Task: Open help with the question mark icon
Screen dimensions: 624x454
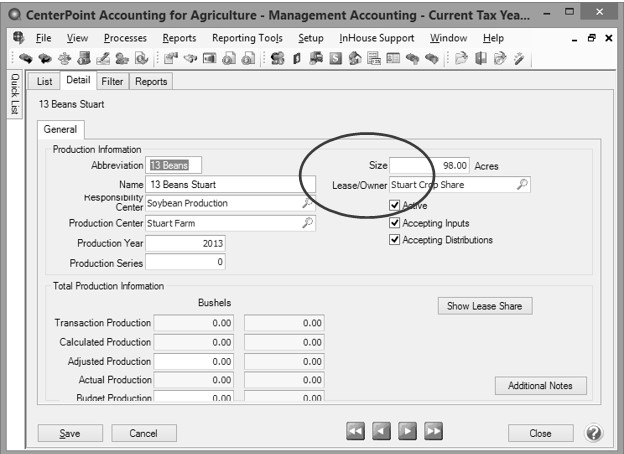Action: pyautogui.click(x=593, y=433)
